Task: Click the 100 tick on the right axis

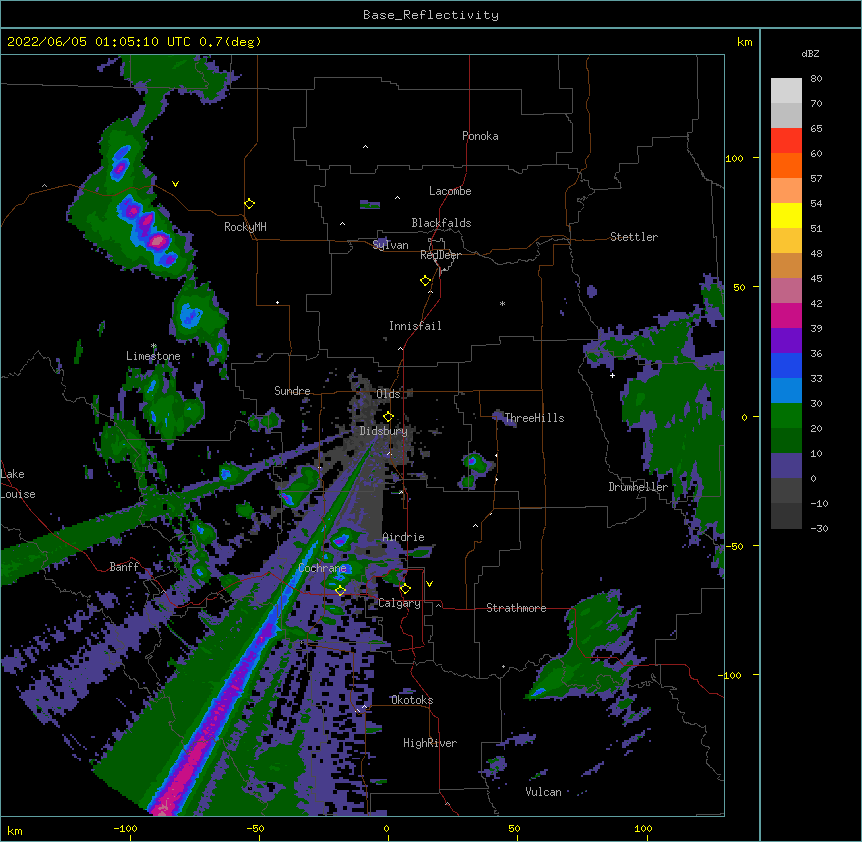Action: [734, 158]
